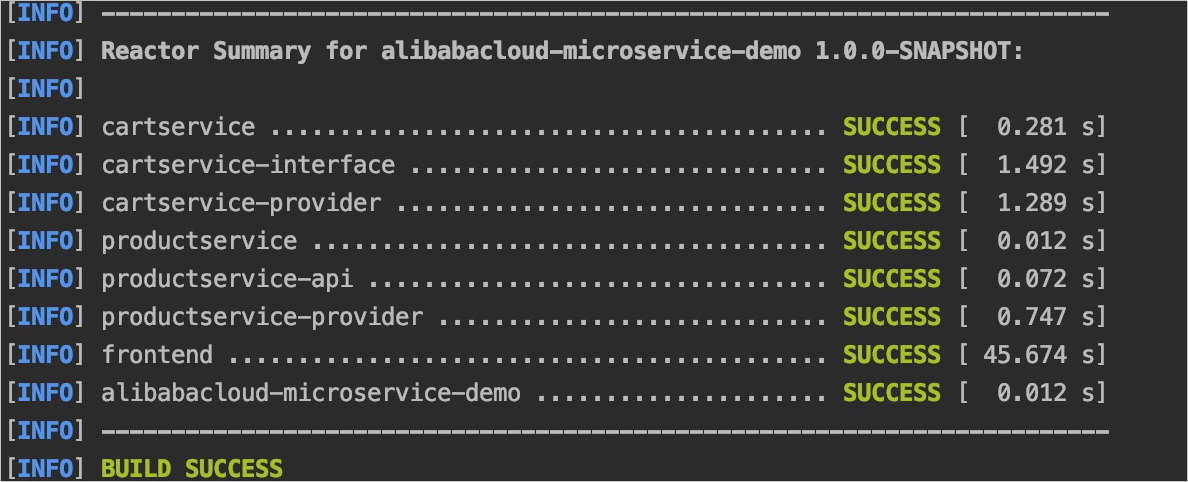This screenshot has height=482, width=1188.
Task: Click the BUILD SUCCESS message
Action: pos(192,468)
